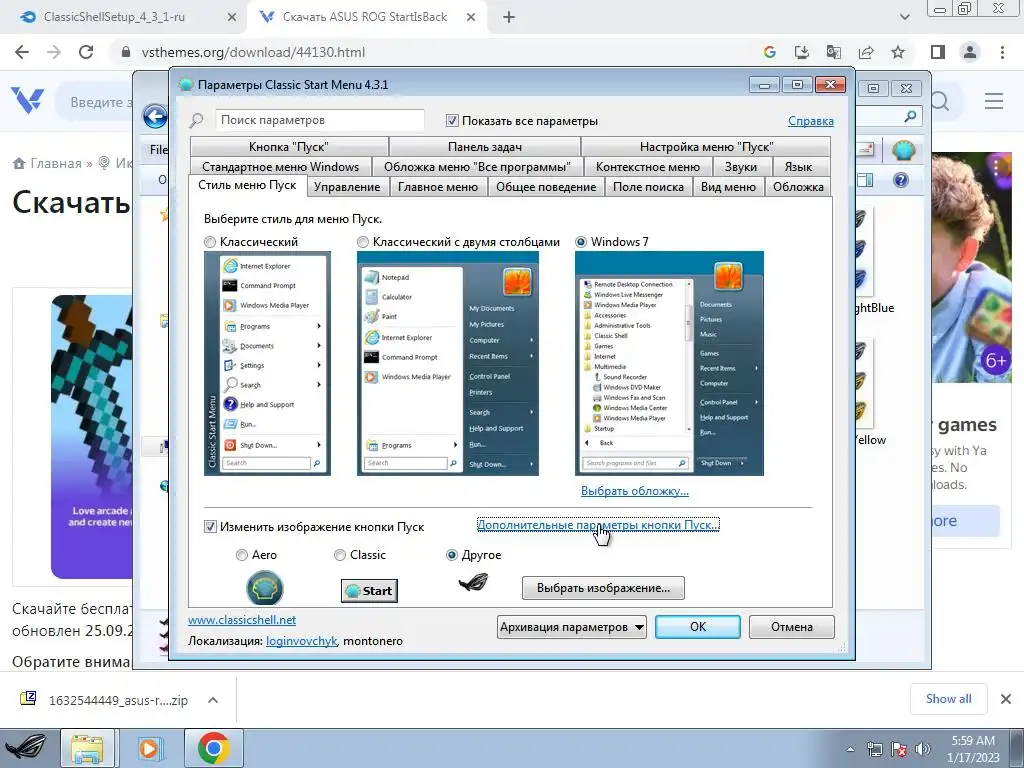Select the Классический style radio button
Viewport: 1024px width, 768px height.
tap(210, 242)
